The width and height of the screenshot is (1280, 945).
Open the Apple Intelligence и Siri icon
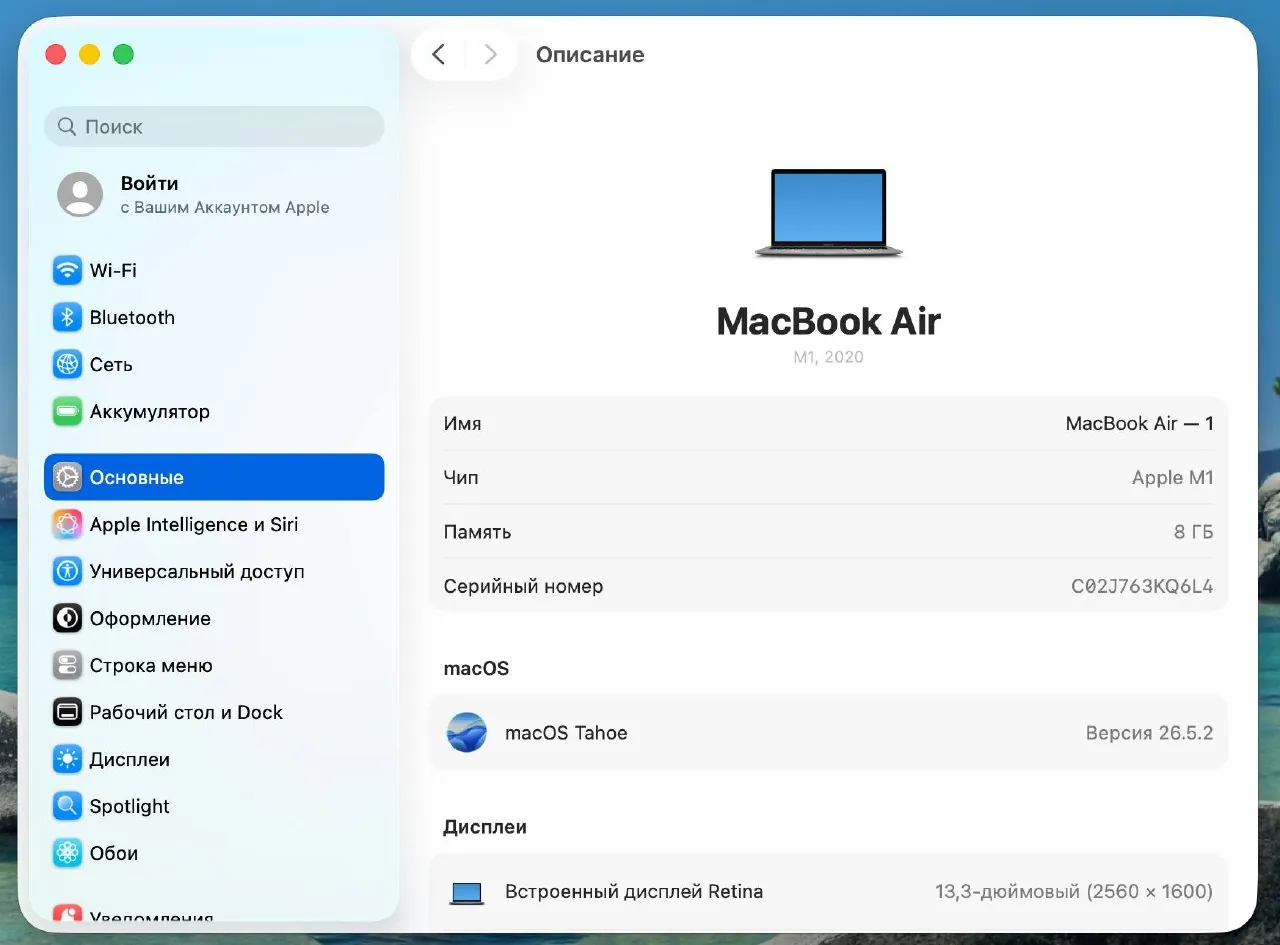click(67, 524)
